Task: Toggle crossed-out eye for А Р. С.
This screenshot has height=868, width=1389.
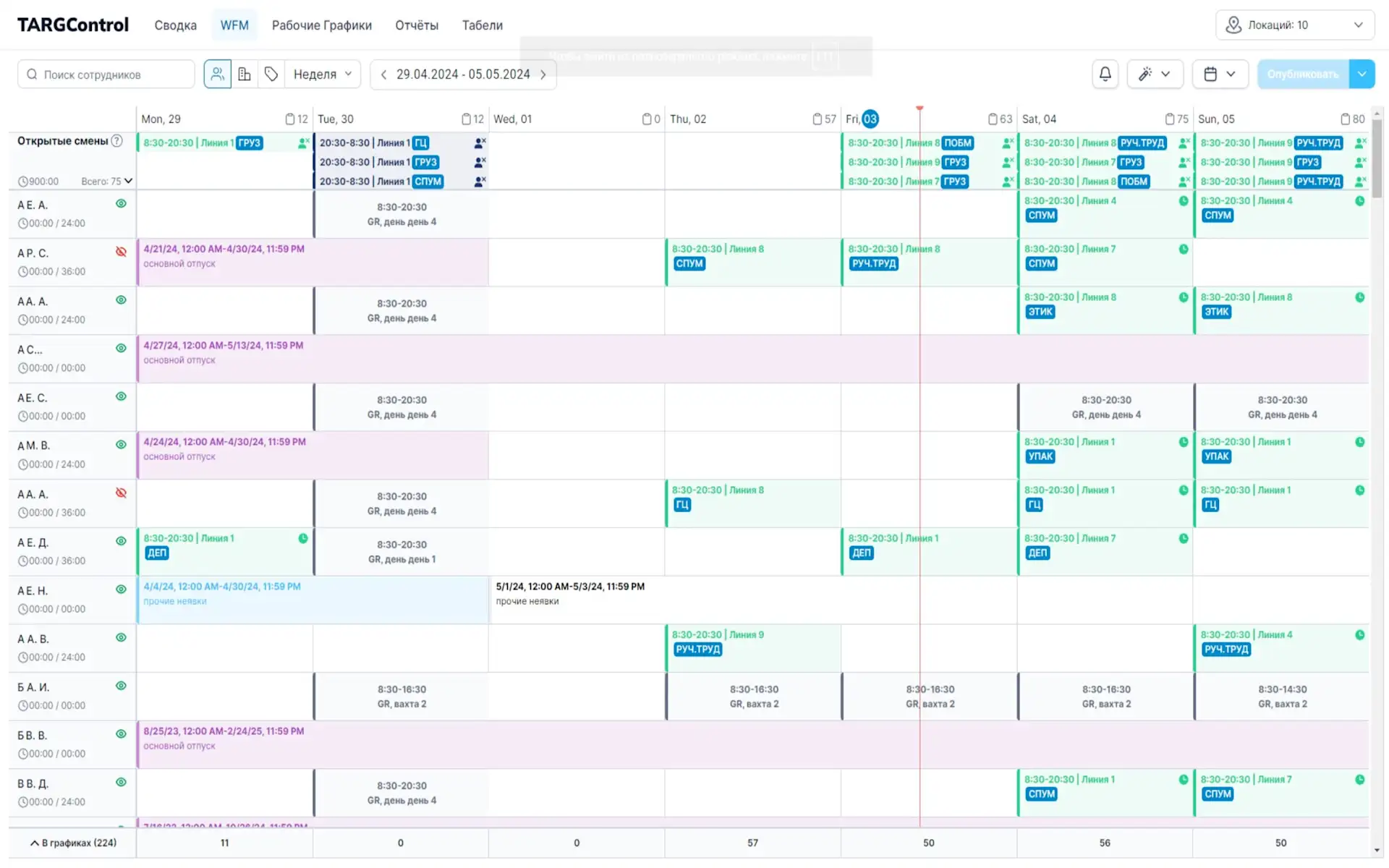Action: (121, 252)
